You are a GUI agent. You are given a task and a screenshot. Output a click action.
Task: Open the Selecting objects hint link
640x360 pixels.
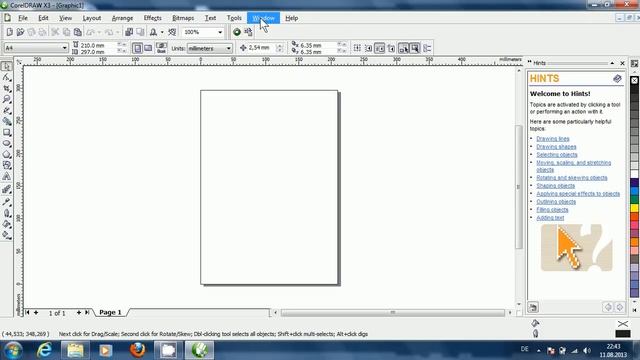[x=557, y=155]
